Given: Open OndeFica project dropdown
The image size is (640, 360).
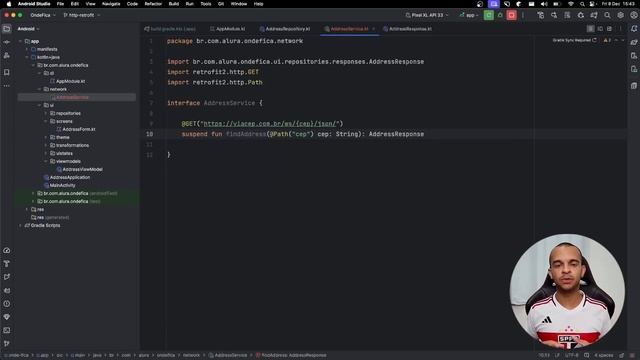Looking at the screenshot, I should coord(43,15).
